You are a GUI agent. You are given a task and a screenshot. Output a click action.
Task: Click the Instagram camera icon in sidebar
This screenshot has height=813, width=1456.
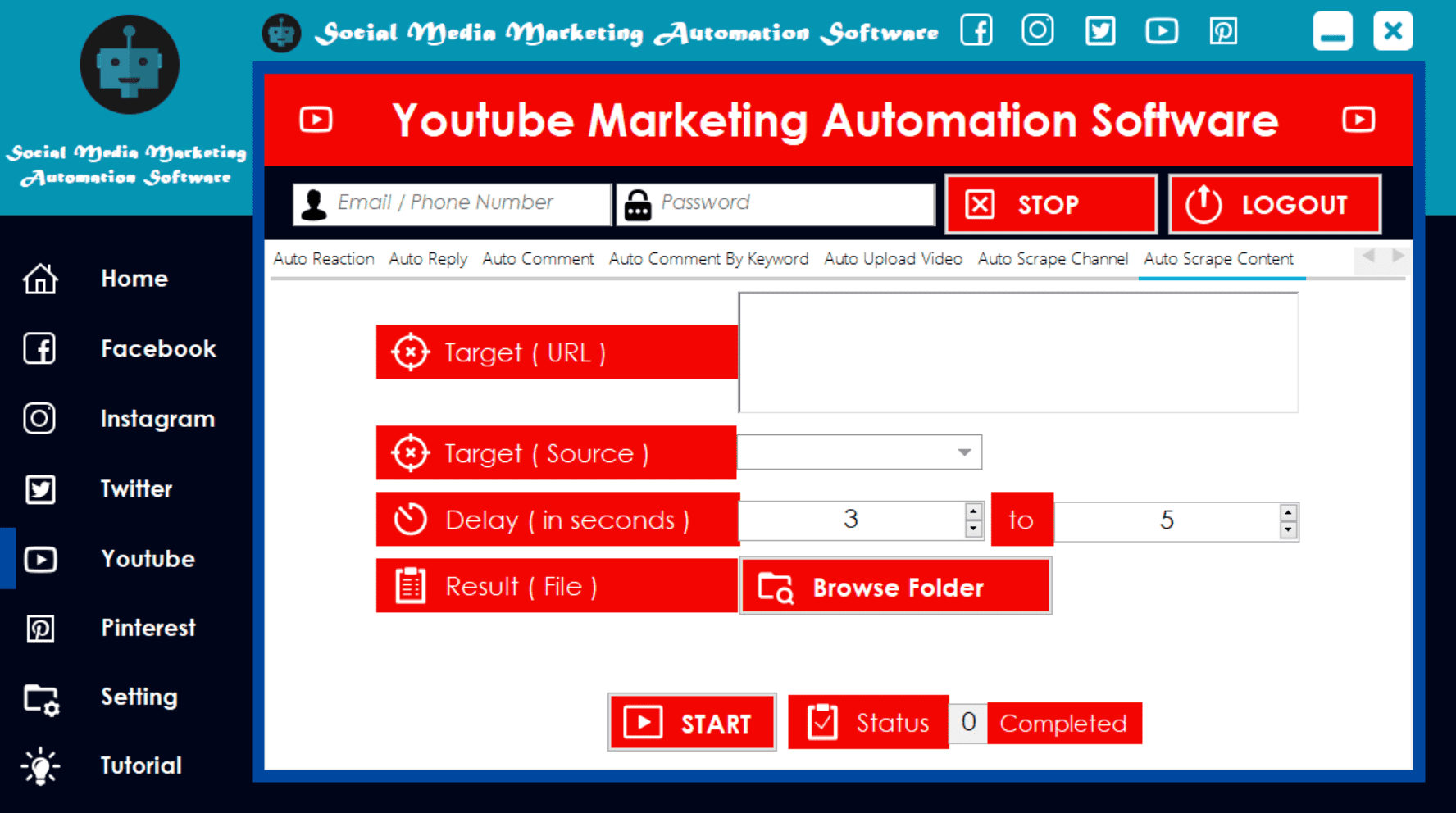39,418
